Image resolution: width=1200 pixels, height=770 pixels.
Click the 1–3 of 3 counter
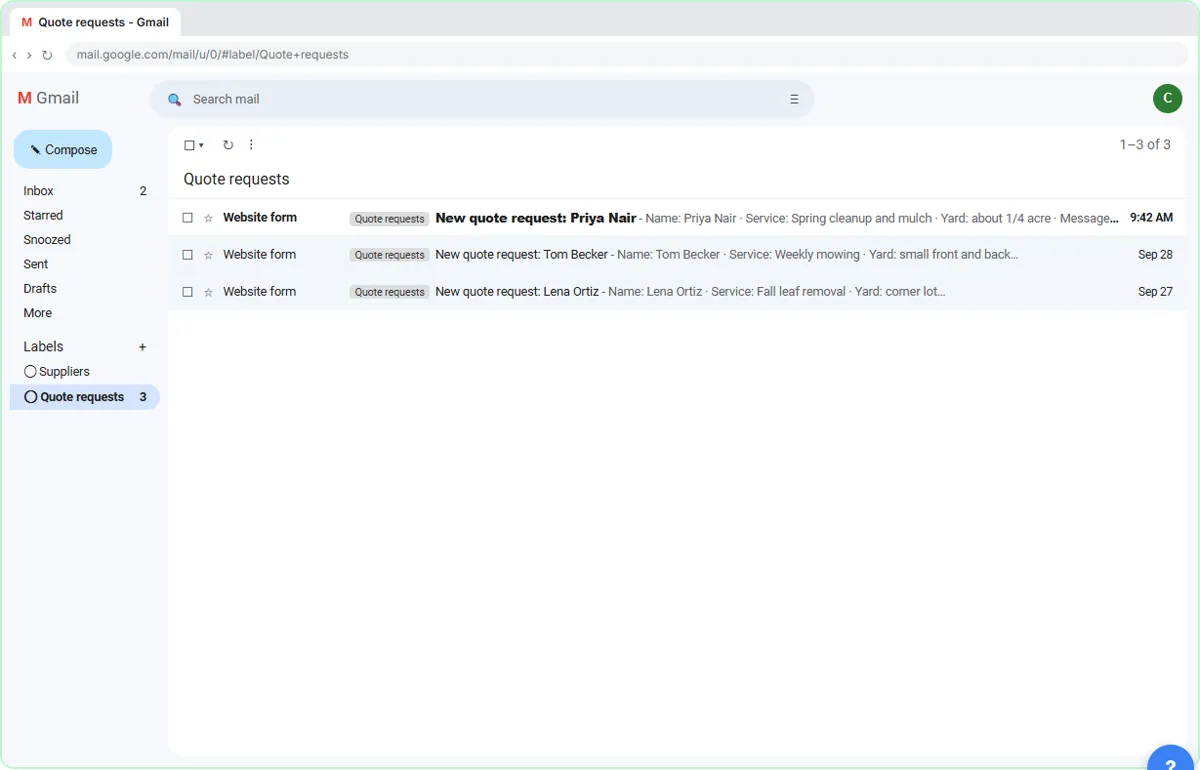1145,145
